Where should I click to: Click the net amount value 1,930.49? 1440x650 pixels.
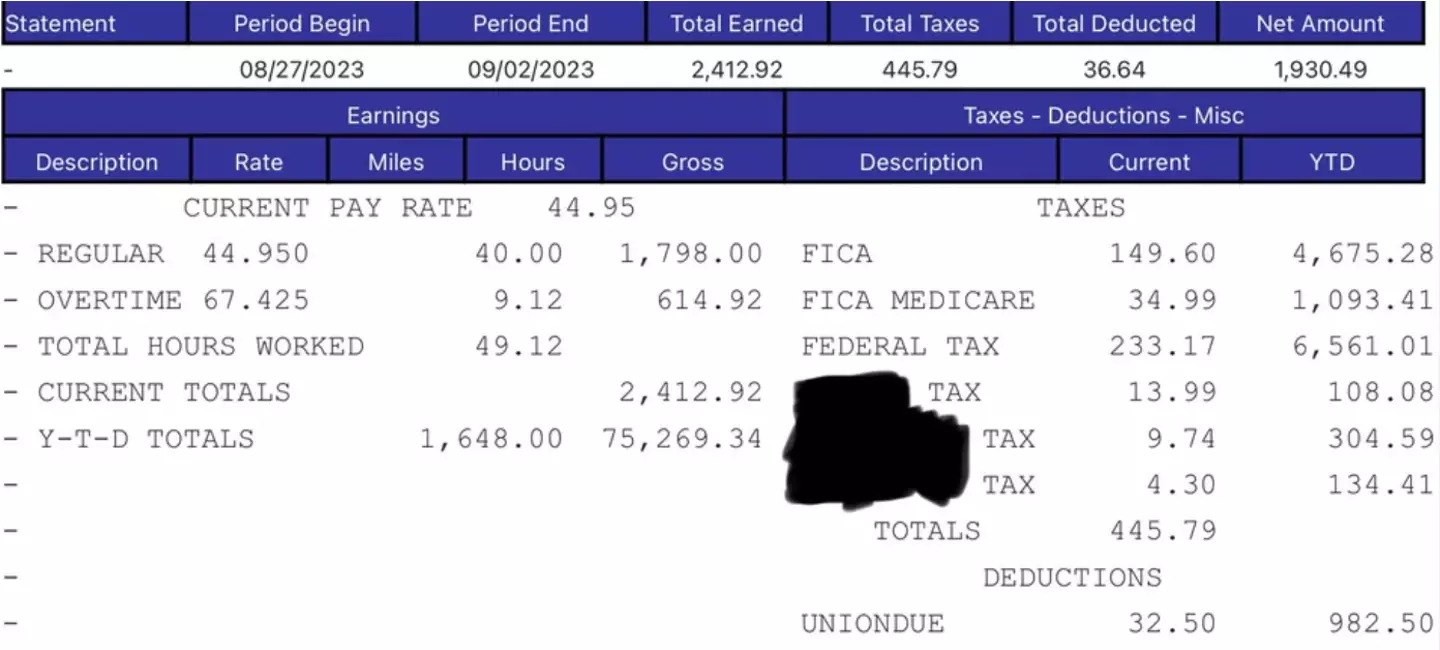coord(1320,70)
